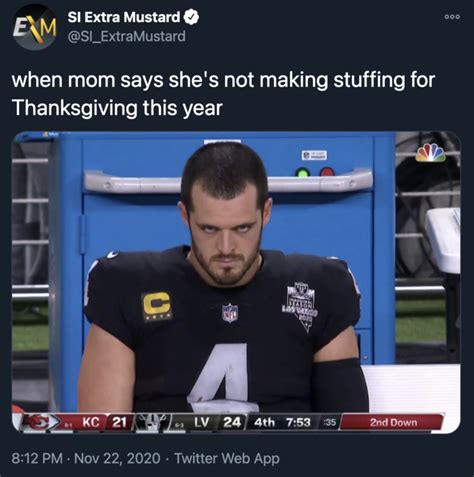Click the NFL shield on the jersey collar
The height and width of the screenshot is (477, 474).
pyautogui.click(x=230, y=312)
